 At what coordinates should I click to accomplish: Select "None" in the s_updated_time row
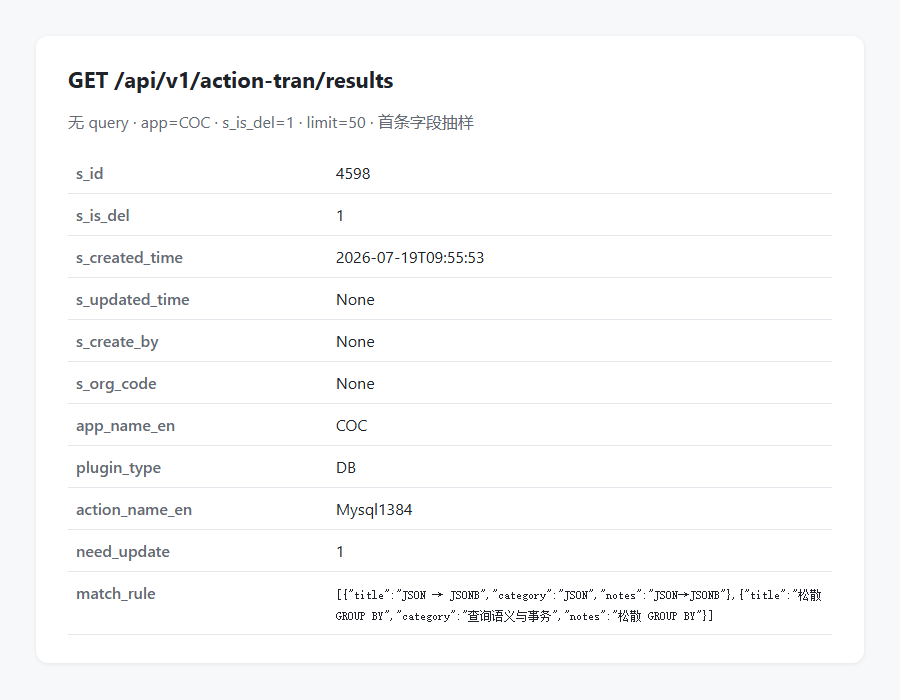click(355, 300)
